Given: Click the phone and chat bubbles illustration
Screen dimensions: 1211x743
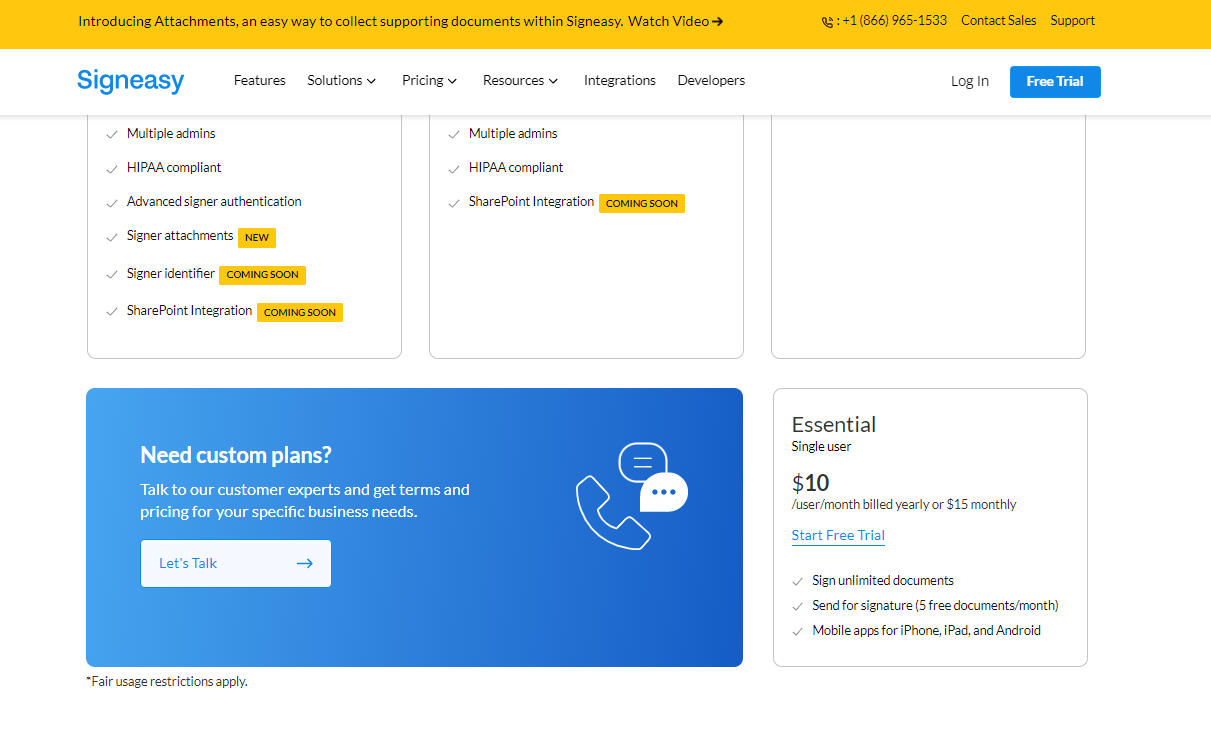Looking at the screenshot, I should (632, 496).
